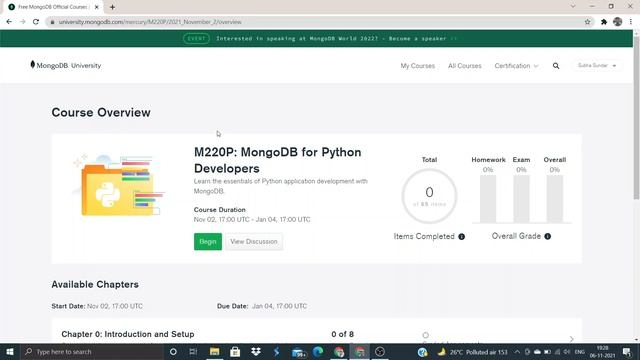Open the Windows notification center icon
640x360 pixels.
click(627, 351)
